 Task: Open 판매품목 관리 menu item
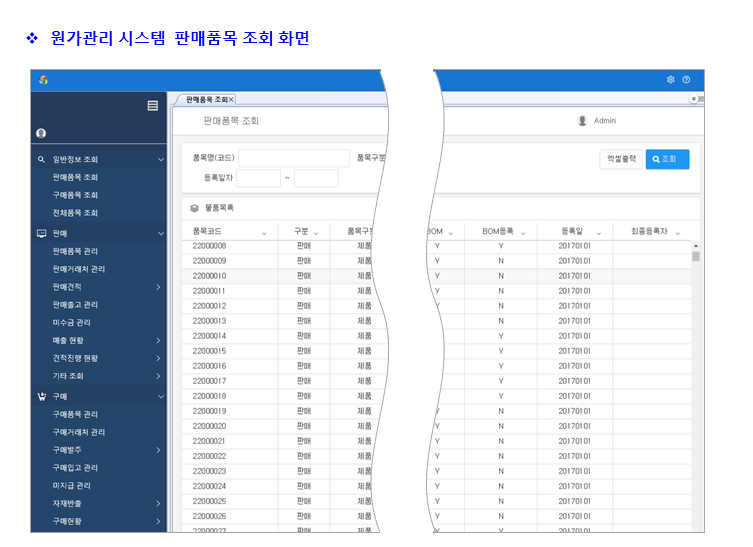[x=75, y=251]
